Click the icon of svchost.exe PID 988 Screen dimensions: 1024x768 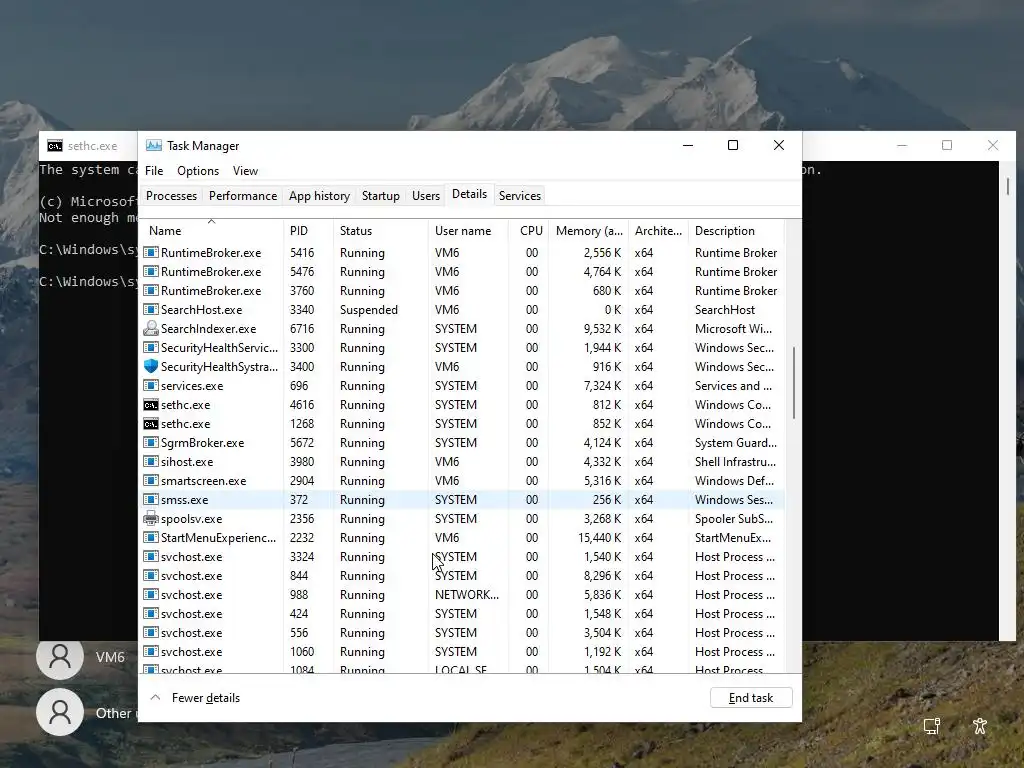click(x=151, y=594)
